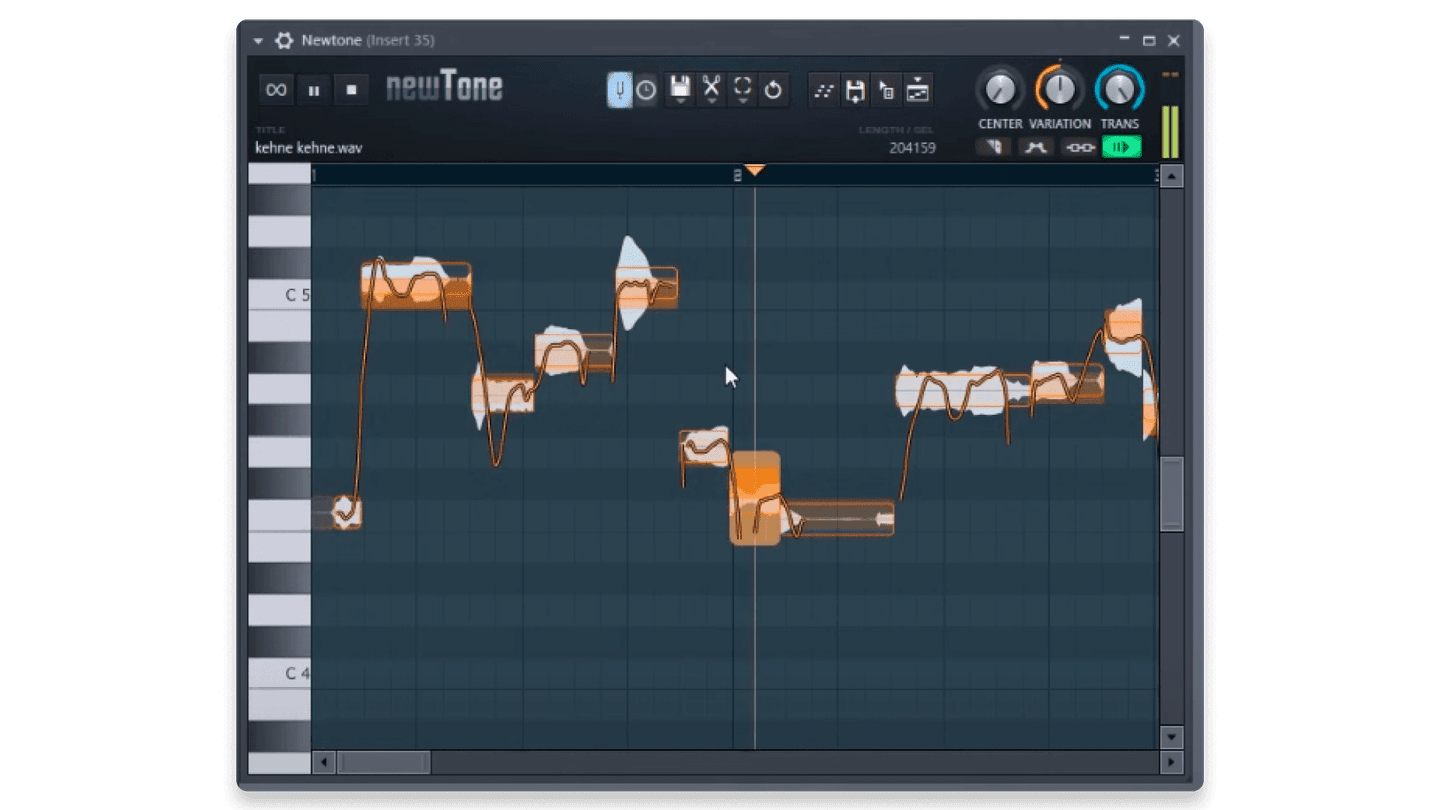Activate the clock time-stretch mode
1440x810 pixels.
pos(648,90)
